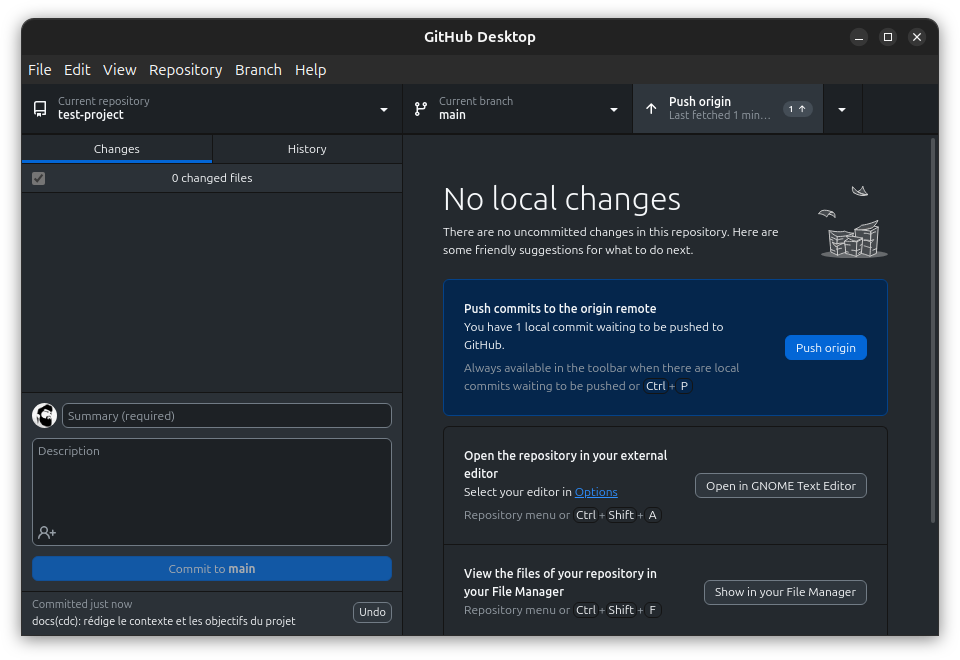Screen dimensions: 960x660
Task: Click 'Committed just now' status text
Action: (82, 604)
